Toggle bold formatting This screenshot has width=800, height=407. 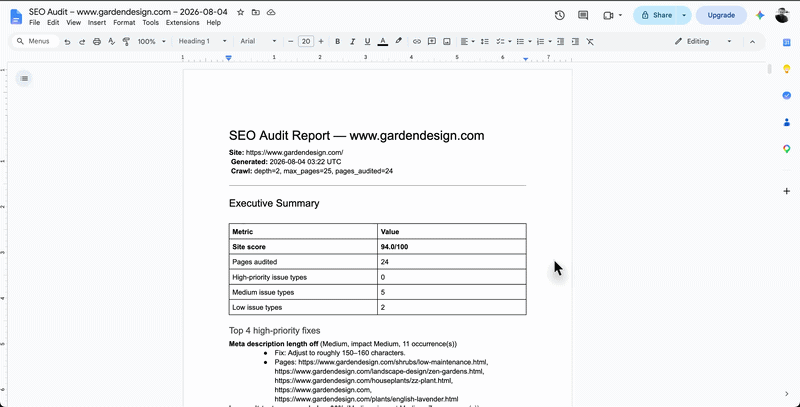(337, 42)
